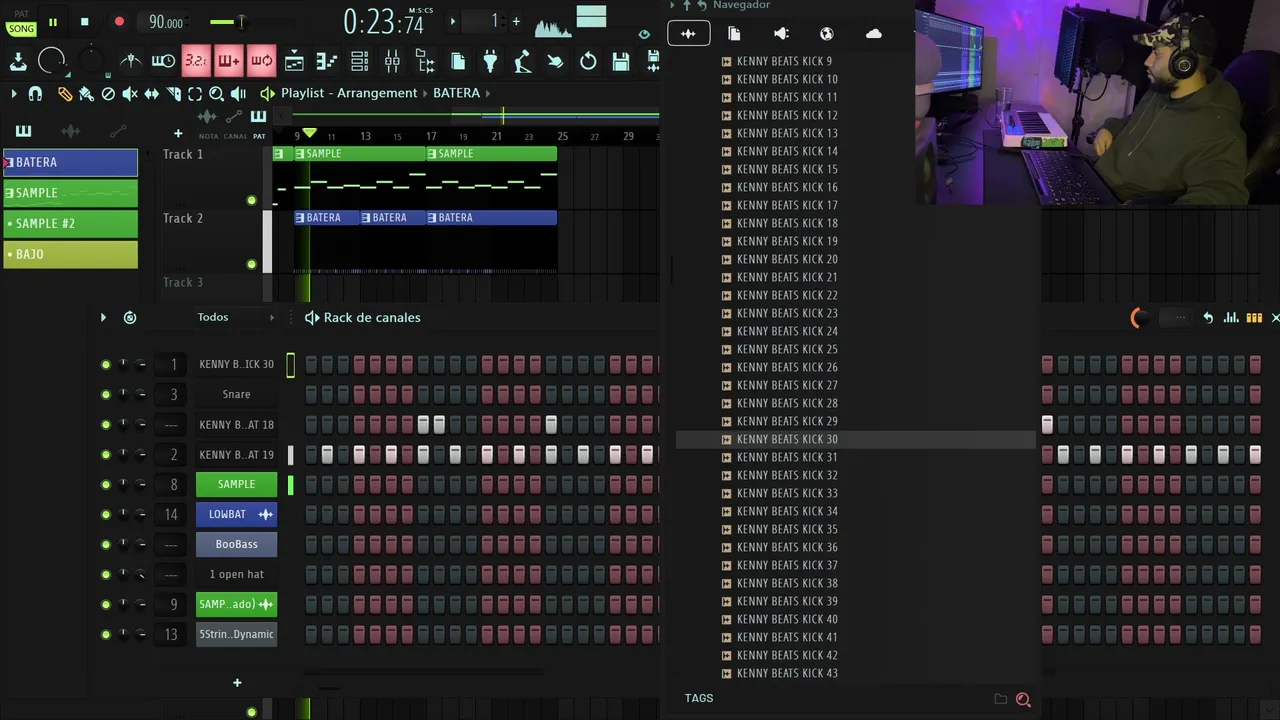Image resolution: width=1280 pixels, height=720 pixels.
Task: Open channel rack options menu arrow
Action: pos(103,317)
